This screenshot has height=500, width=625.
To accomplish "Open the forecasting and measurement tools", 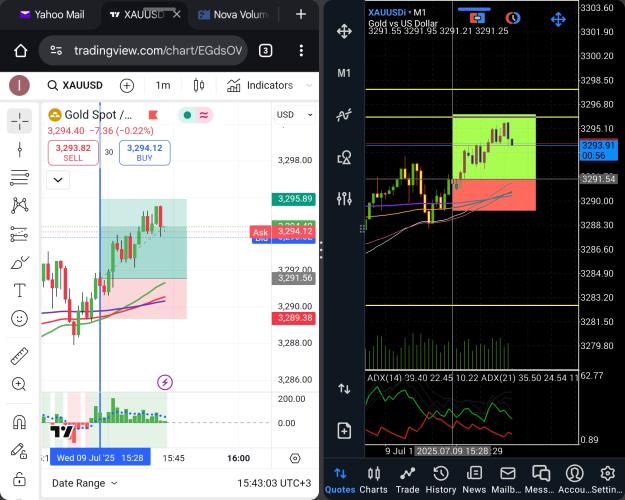I will coord(20,234).
